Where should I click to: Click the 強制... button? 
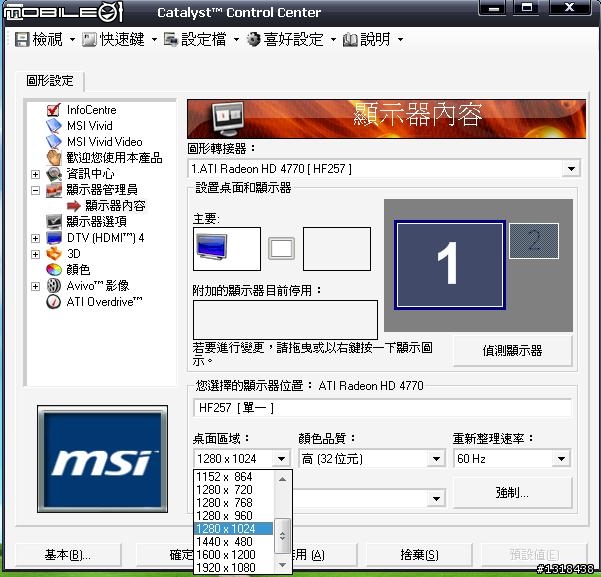512,493
